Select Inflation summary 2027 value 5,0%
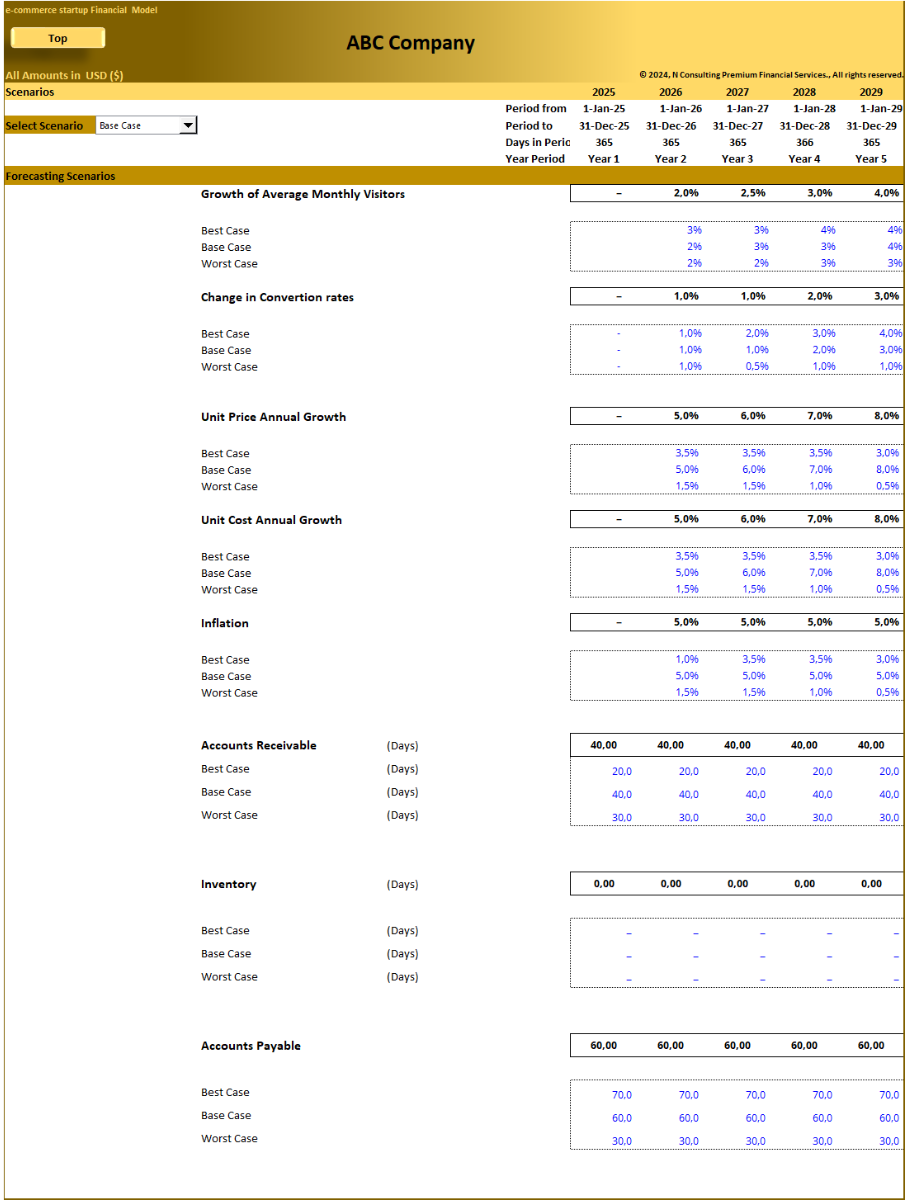 point(753,623)
